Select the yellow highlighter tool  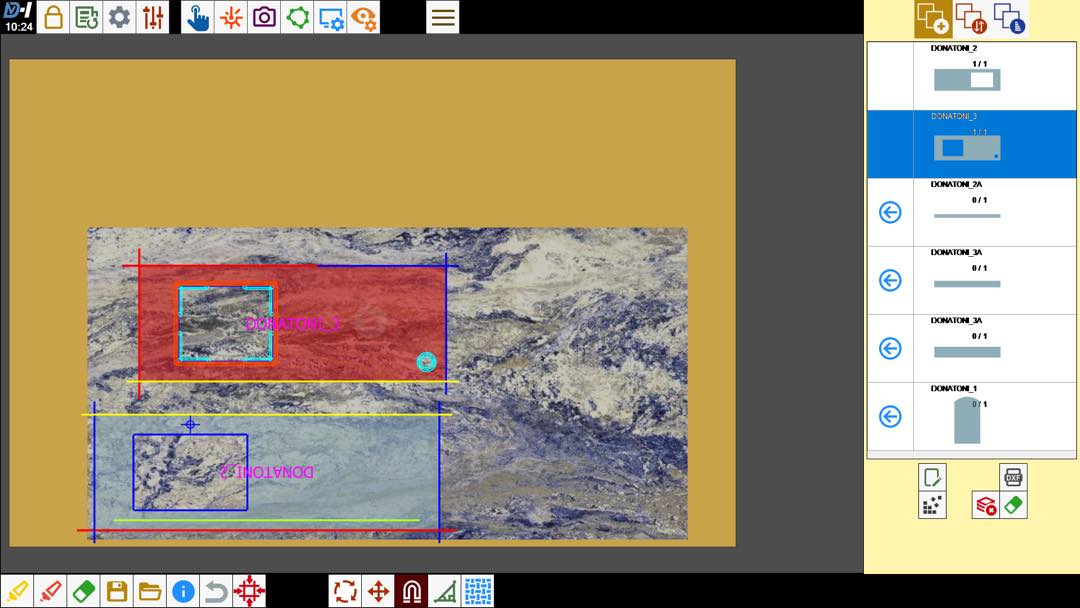point(17,591)
